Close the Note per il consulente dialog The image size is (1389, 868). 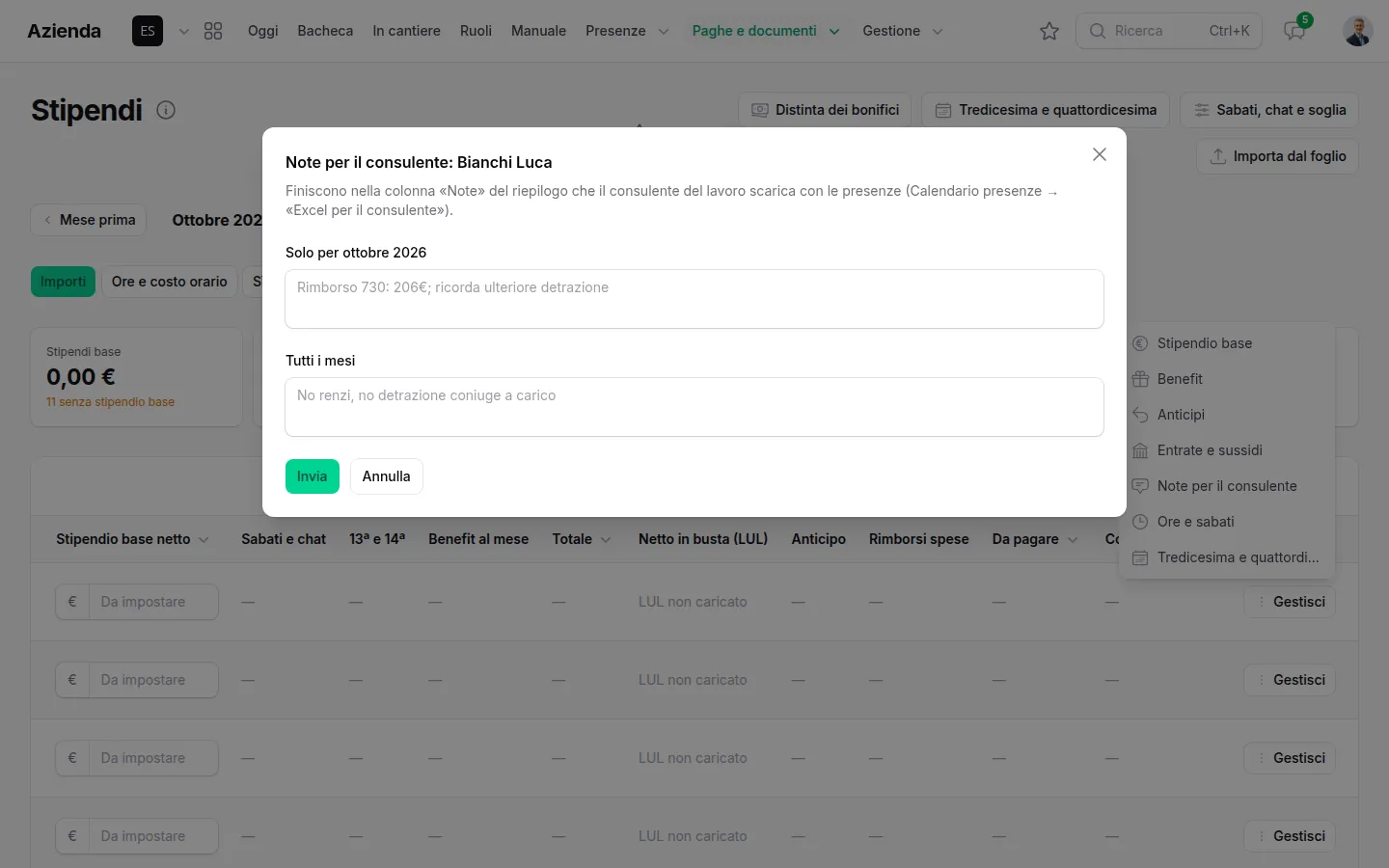[x=1099, y=154]
